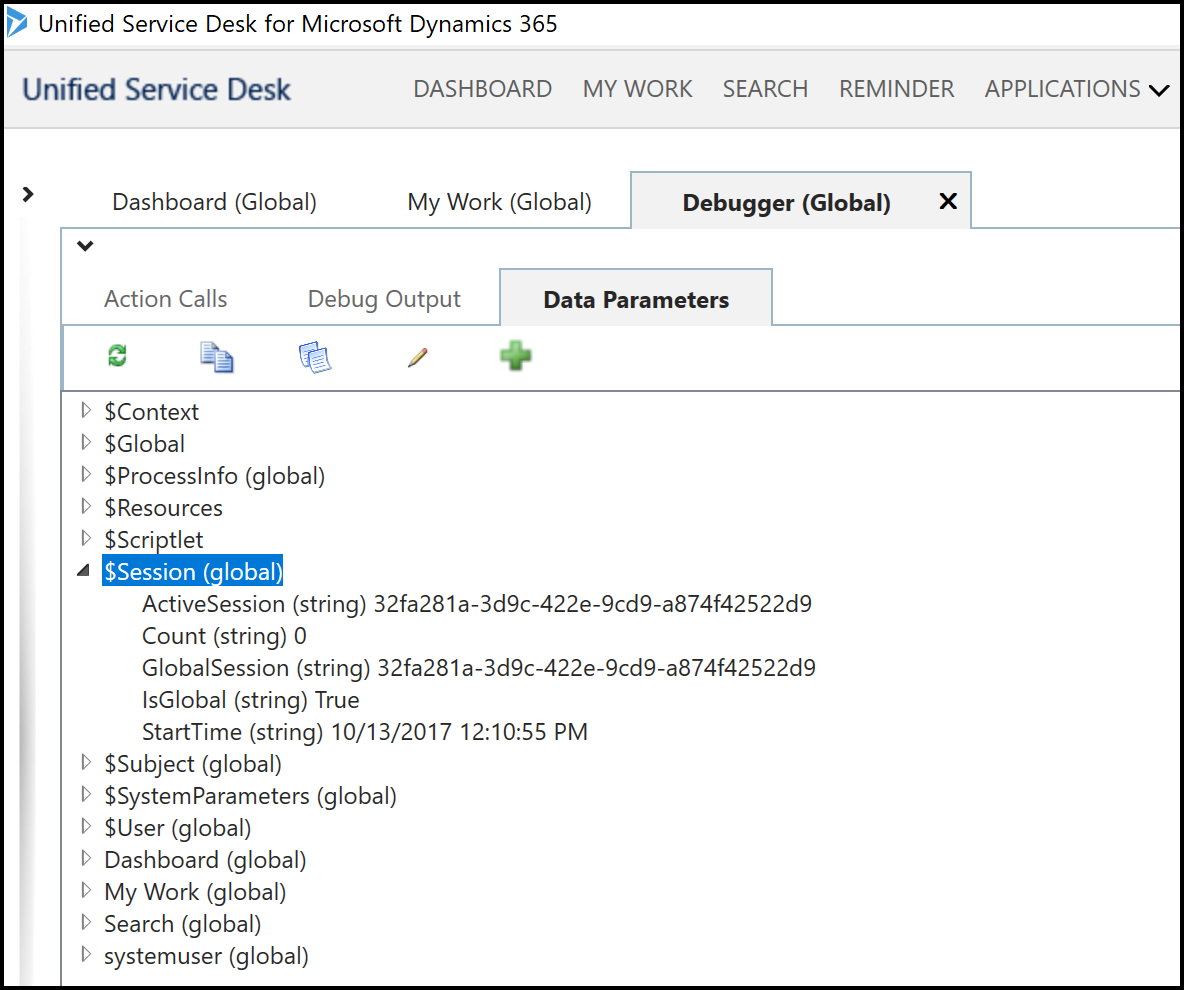1184x990 pixels.
Task: Select the $Global tree item
Action: click(x=144, y=443)
